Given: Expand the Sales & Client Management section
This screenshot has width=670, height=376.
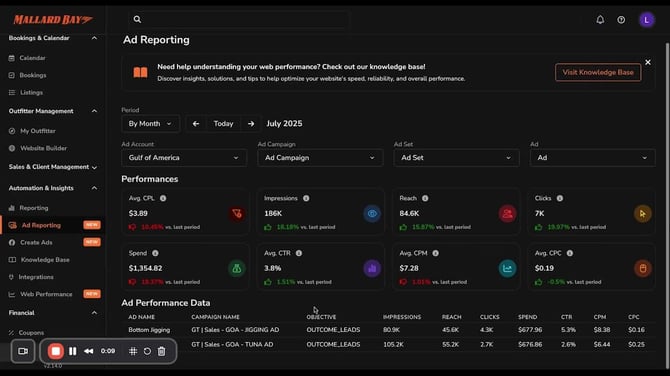Looking at the screenshot, I should coord(94,167).
